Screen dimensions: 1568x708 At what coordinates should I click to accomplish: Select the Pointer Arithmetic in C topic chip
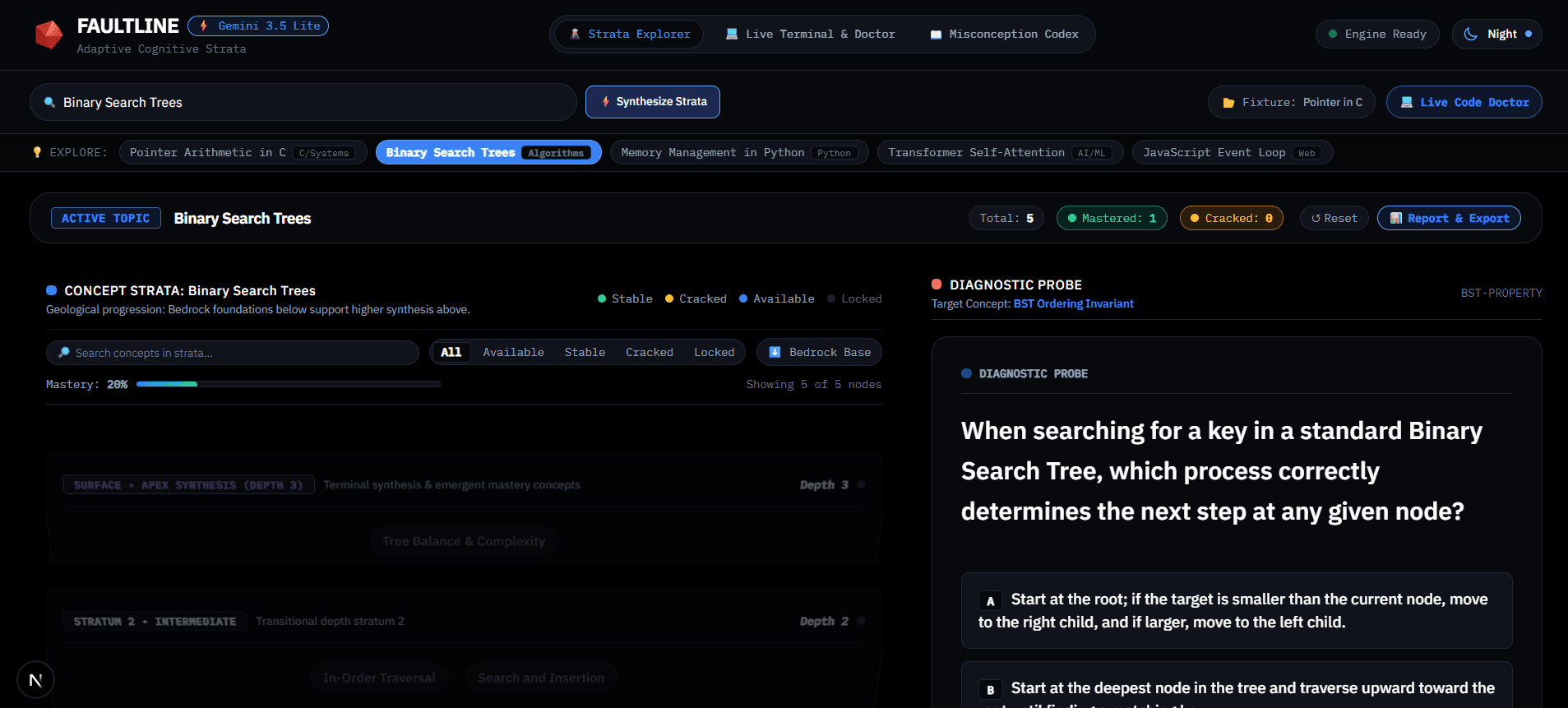(x=243, y=152)
